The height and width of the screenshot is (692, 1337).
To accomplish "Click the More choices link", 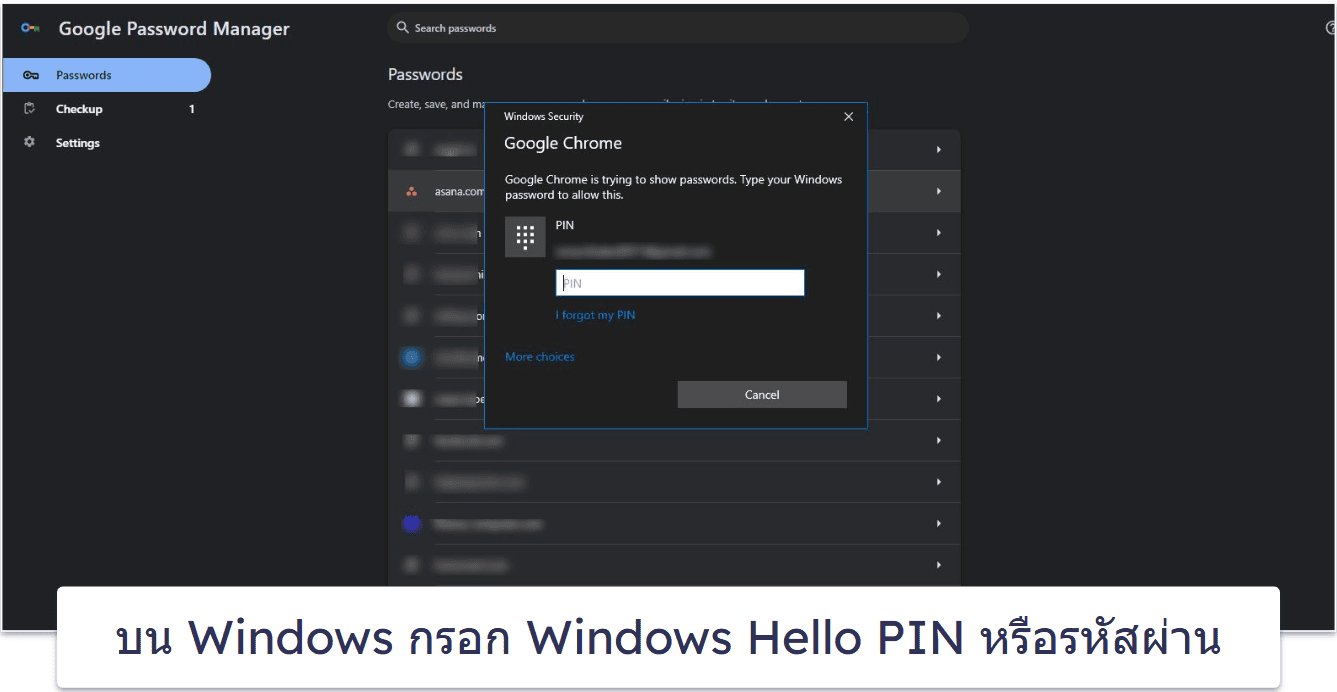I will pyautogui.click(x=540, y=357).
